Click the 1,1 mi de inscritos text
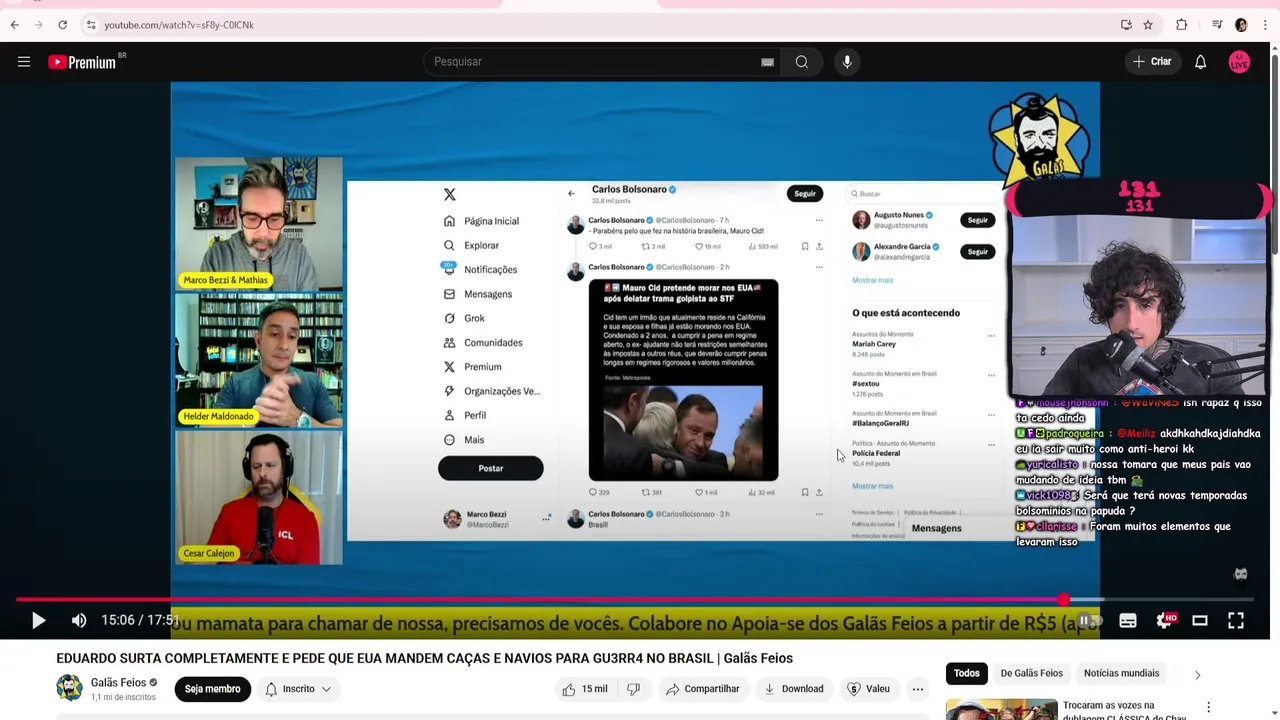This screenshot has height=720, width=1280. [123, 697]
